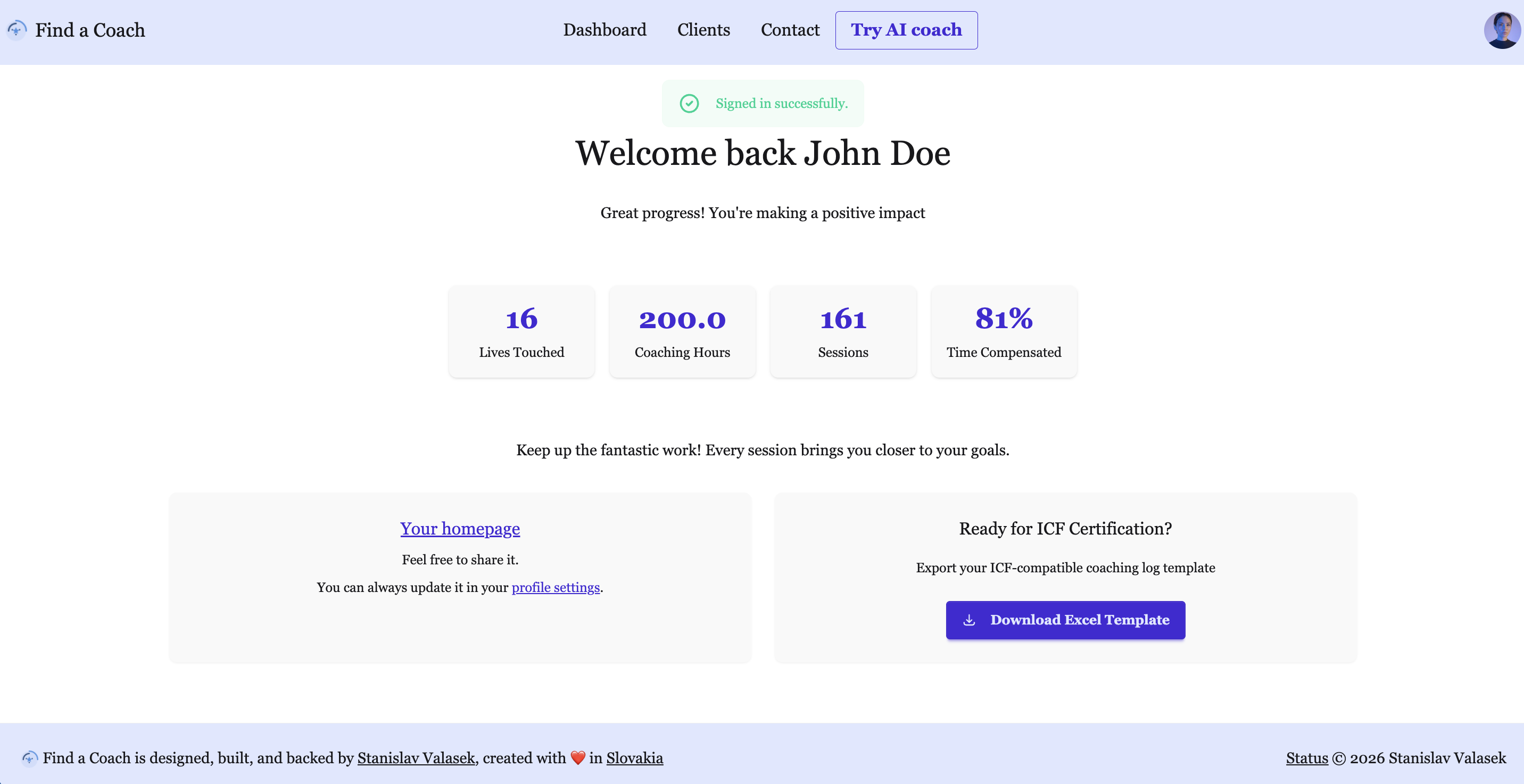
Task: Click the green success checkmark icon
Action: [x=689, y=104]
